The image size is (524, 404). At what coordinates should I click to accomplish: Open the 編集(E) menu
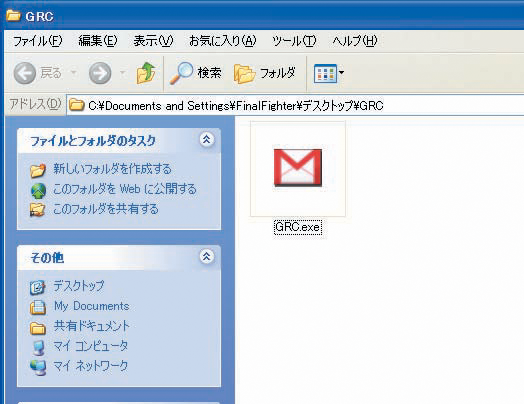98,41
